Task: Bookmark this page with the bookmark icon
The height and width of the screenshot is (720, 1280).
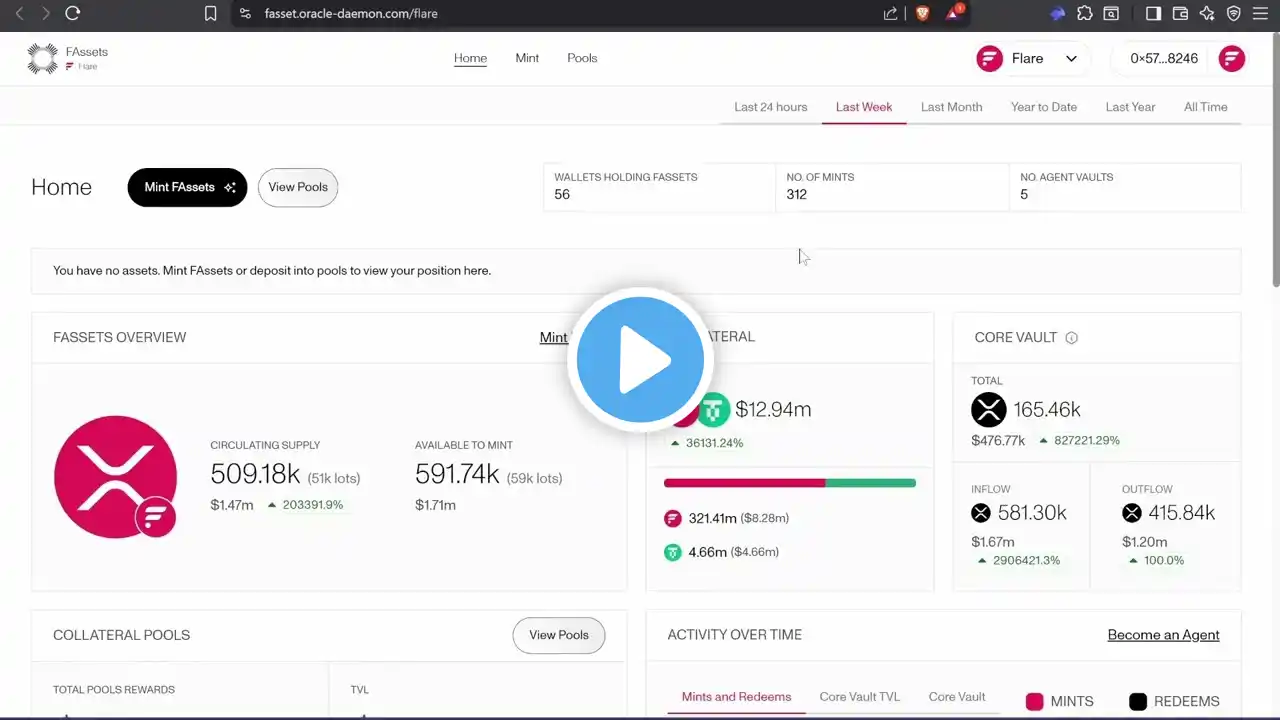Action: coord(210,13)
